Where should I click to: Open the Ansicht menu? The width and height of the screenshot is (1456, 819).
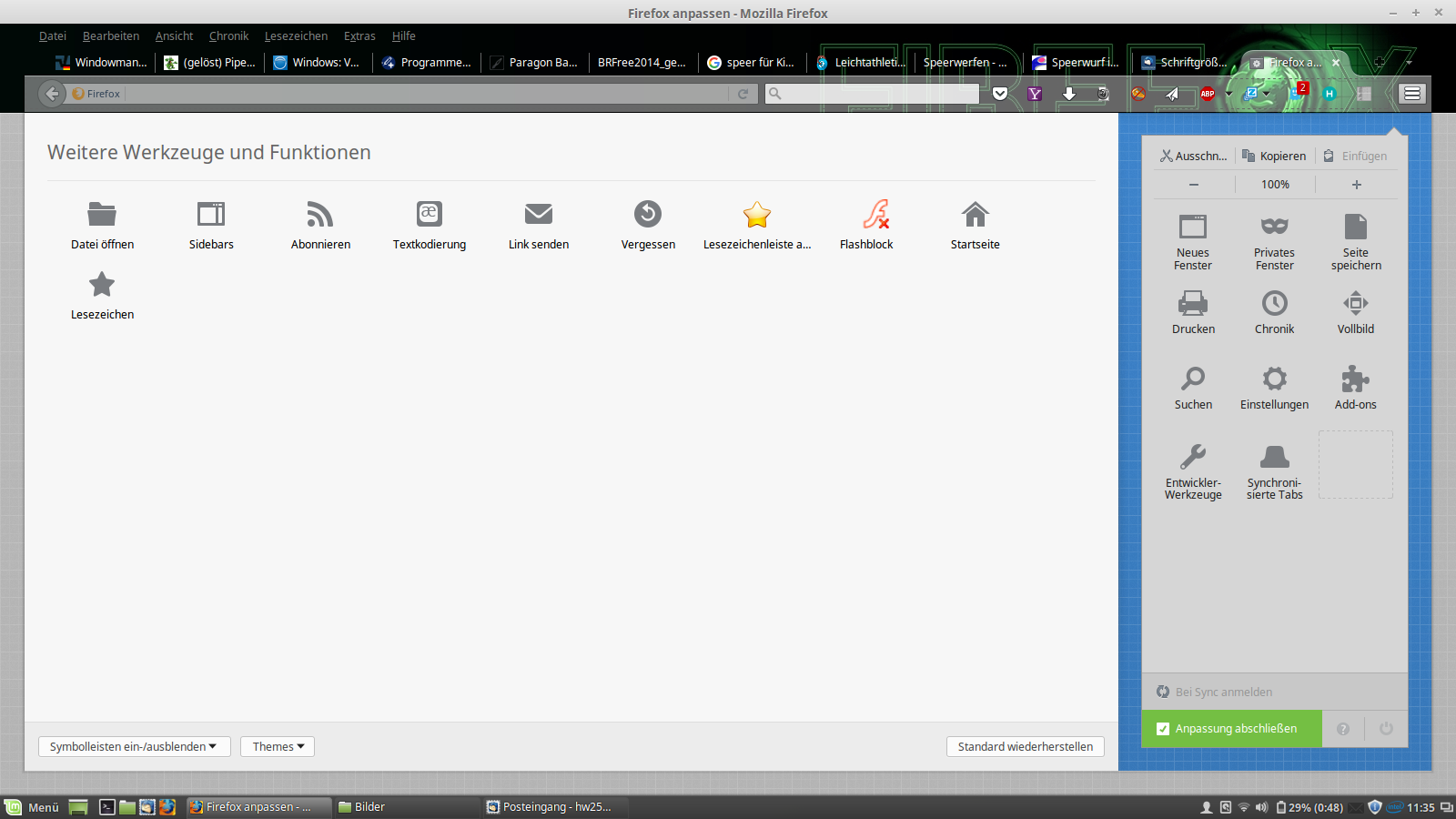pos(174,36)
